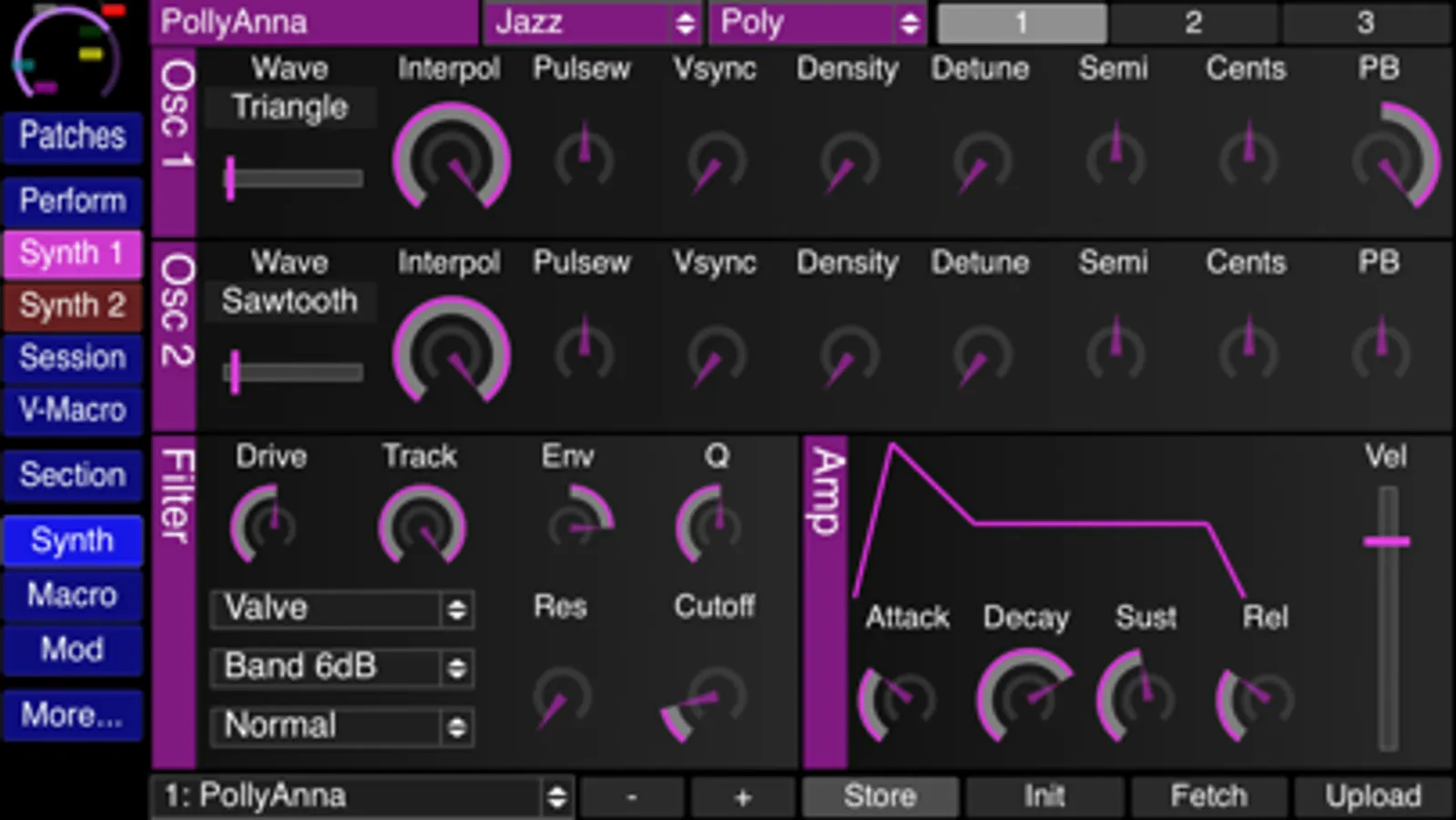
Task: Turn the Filter Drive knob
Action: 264,525
